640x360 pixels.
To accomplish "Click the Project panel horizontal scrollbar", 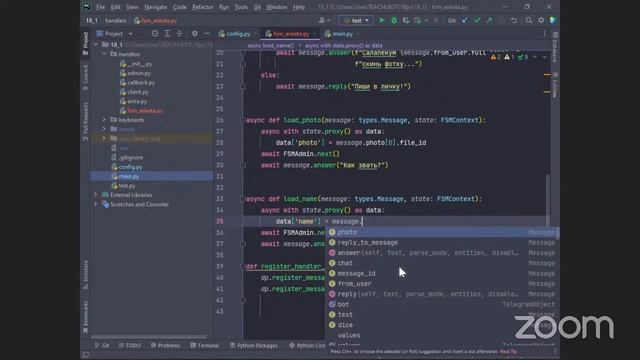I will point(149,337).
